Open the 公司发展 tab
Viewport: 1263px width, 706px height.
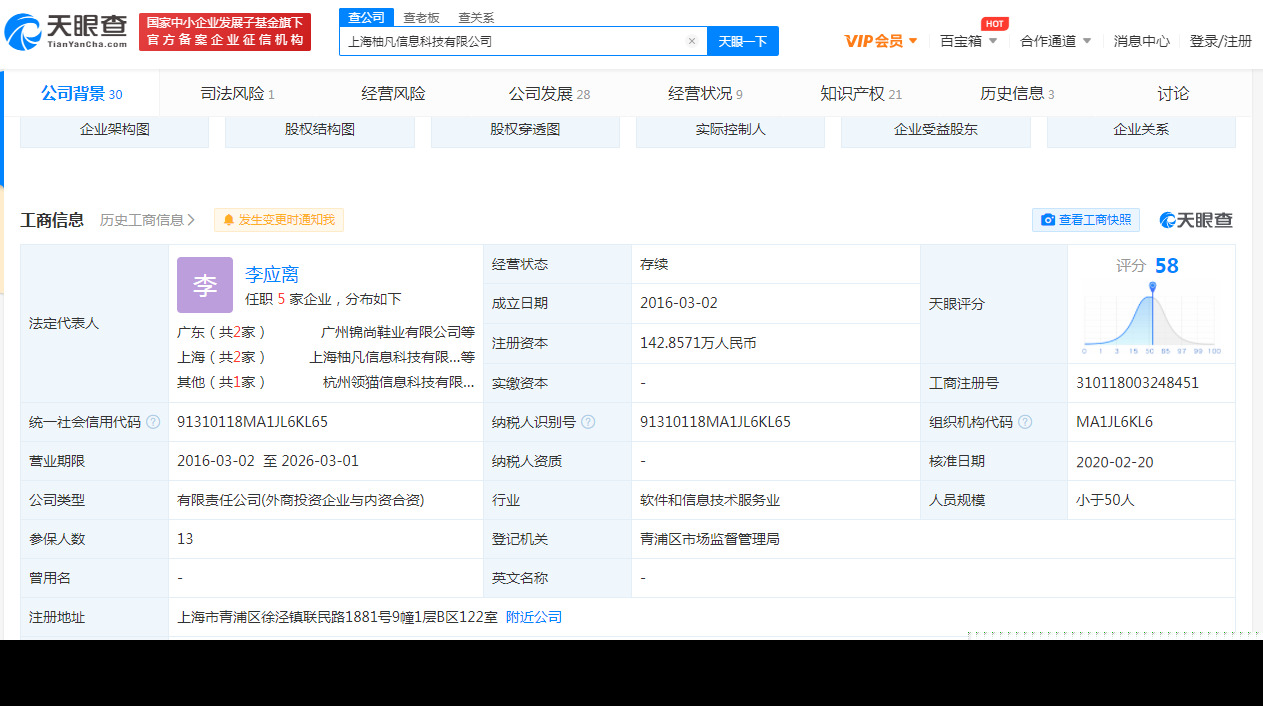[549, 94]
